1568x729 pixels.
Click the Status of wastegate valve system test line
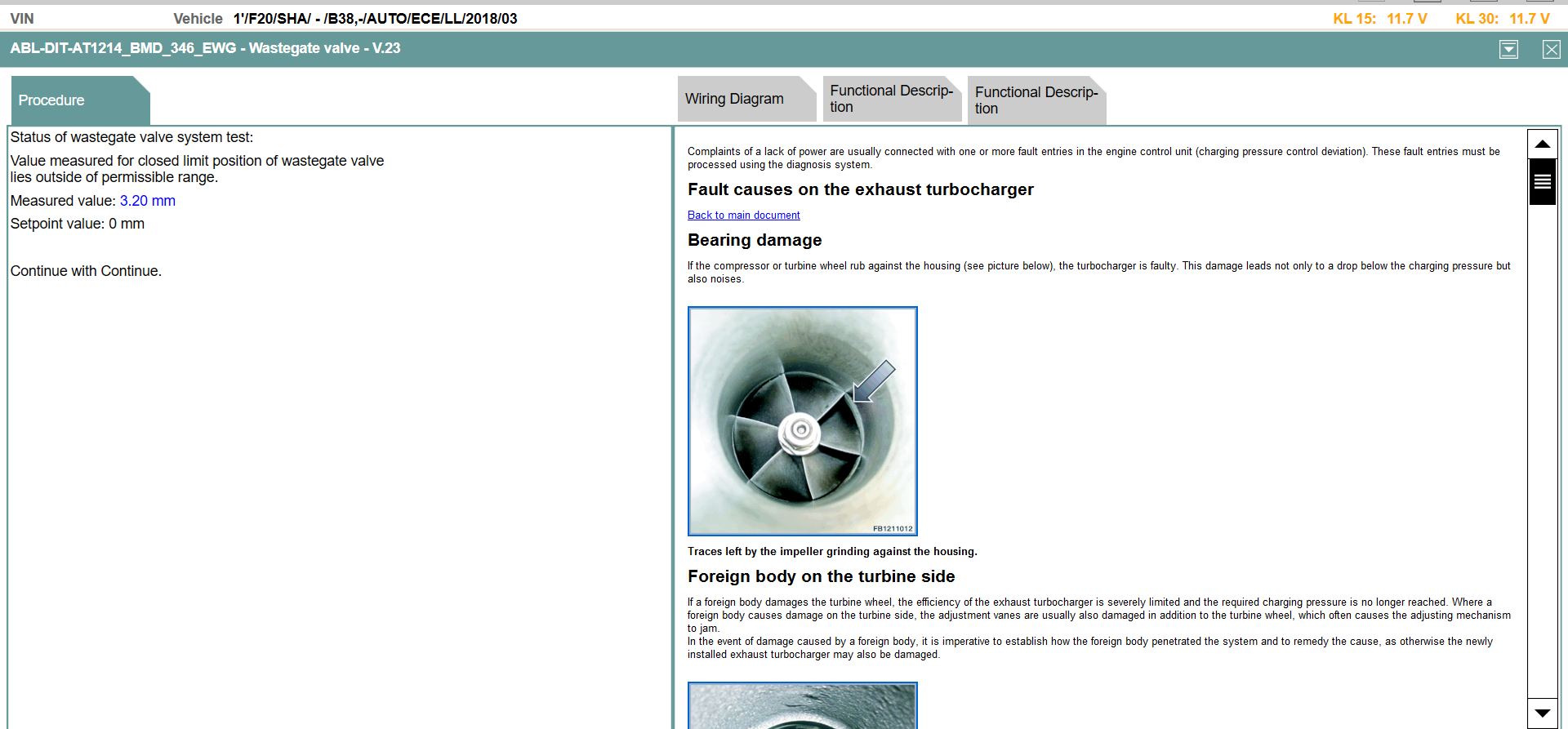pyautogui.click(x=131, y=137)
